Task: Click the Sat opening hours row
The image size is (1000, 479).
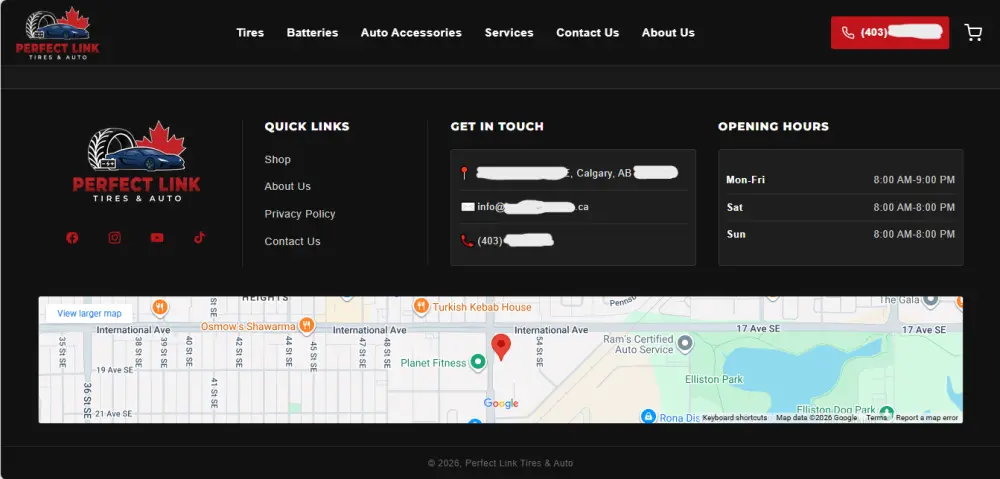Action: [841, 207]
